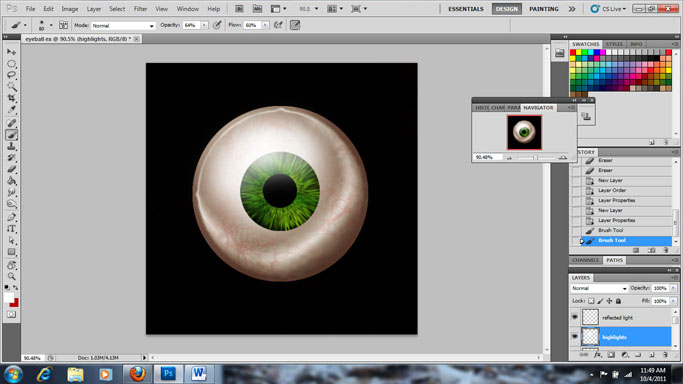Open the File menu
This screenshot has width=683, height=384.
tap(30, 9)
